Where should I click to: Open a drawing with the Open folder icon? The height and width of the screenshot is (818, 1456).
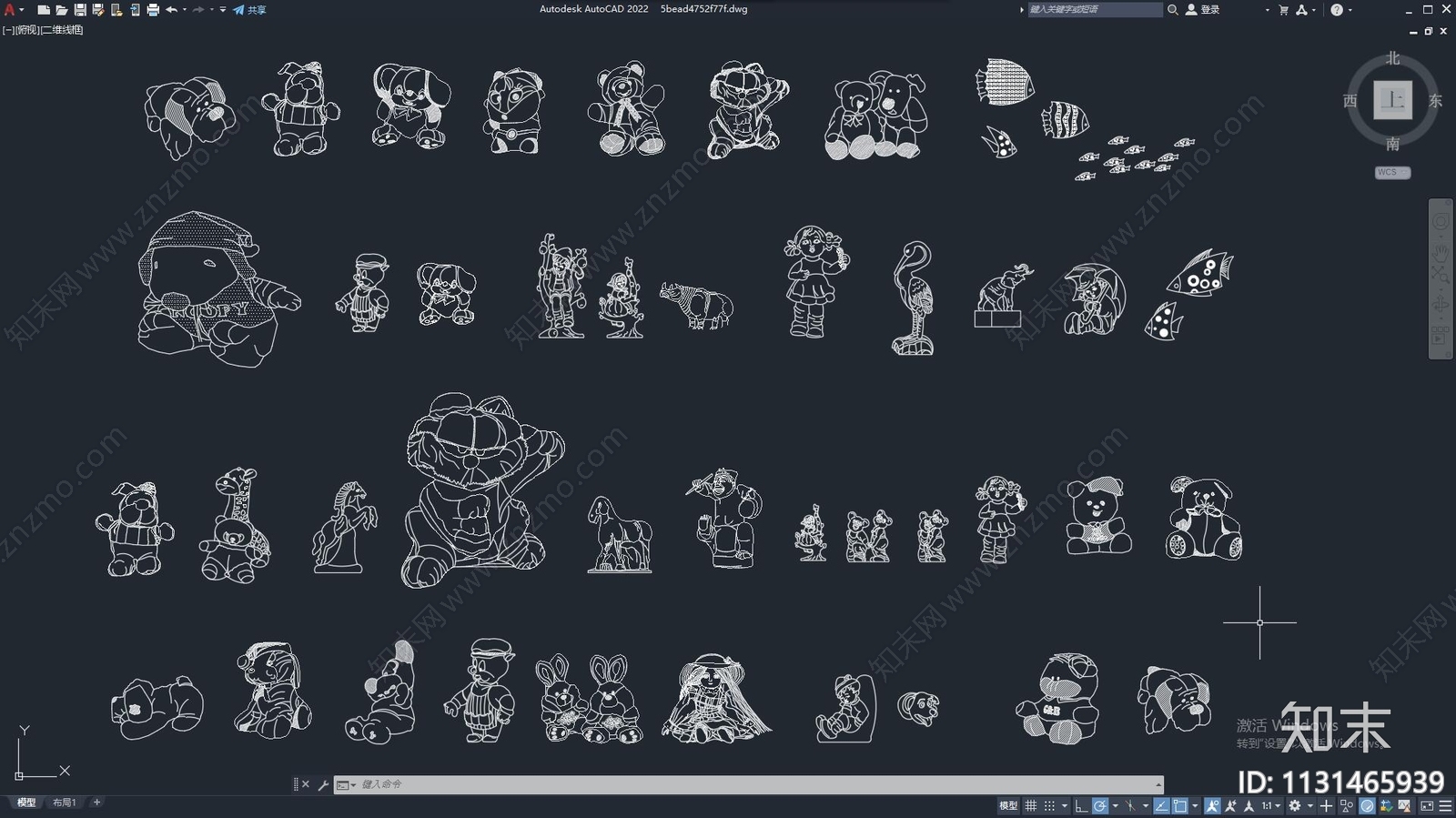click(x=62, y=10)
